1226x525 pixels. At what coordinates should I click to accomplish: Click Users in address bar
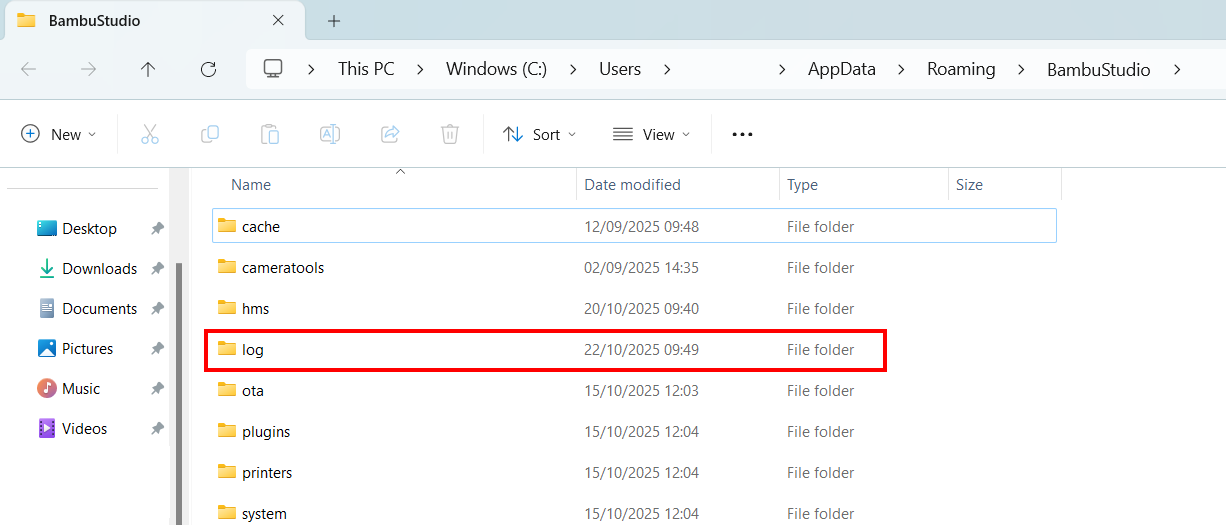[x=620, y=69]
